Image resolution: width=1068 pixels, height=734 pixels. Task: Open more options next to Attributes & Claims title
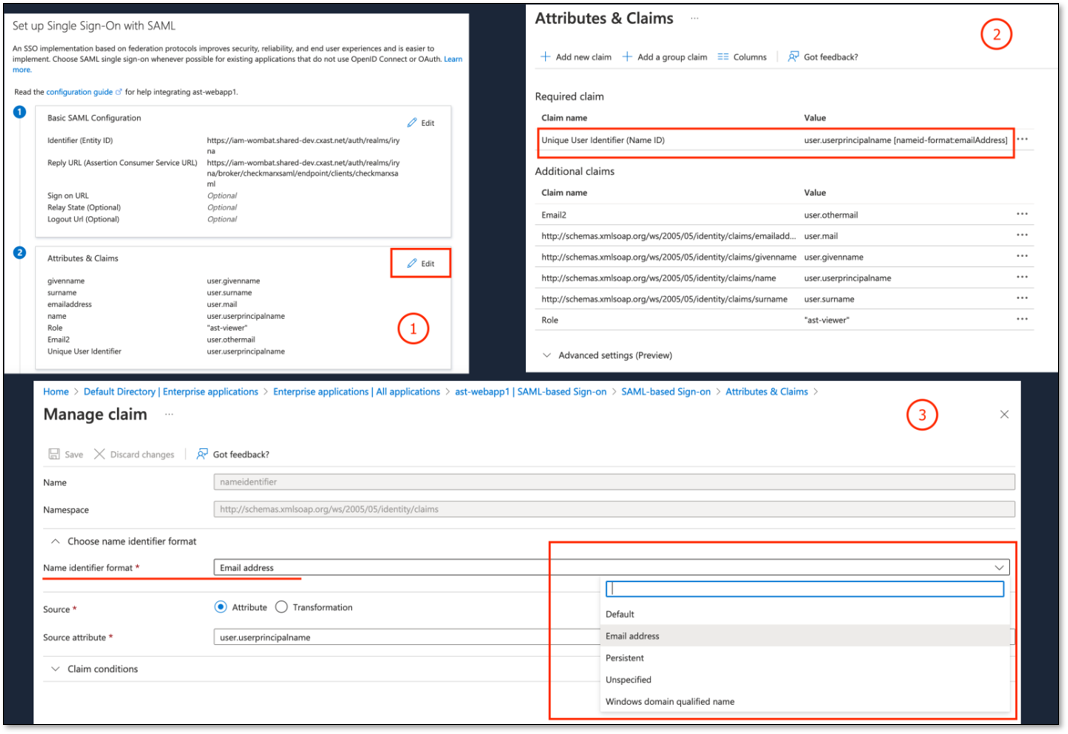[694, 18]
